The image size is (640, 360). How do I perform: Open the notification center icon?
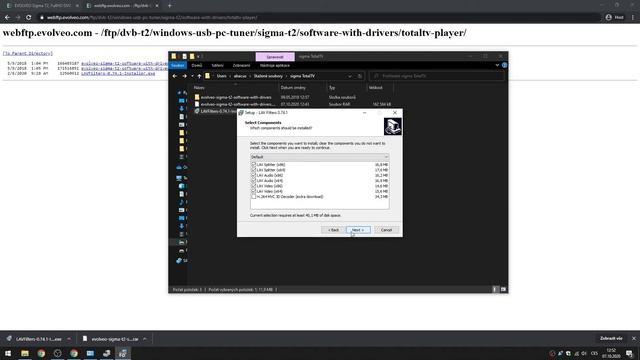coord(630,353)
